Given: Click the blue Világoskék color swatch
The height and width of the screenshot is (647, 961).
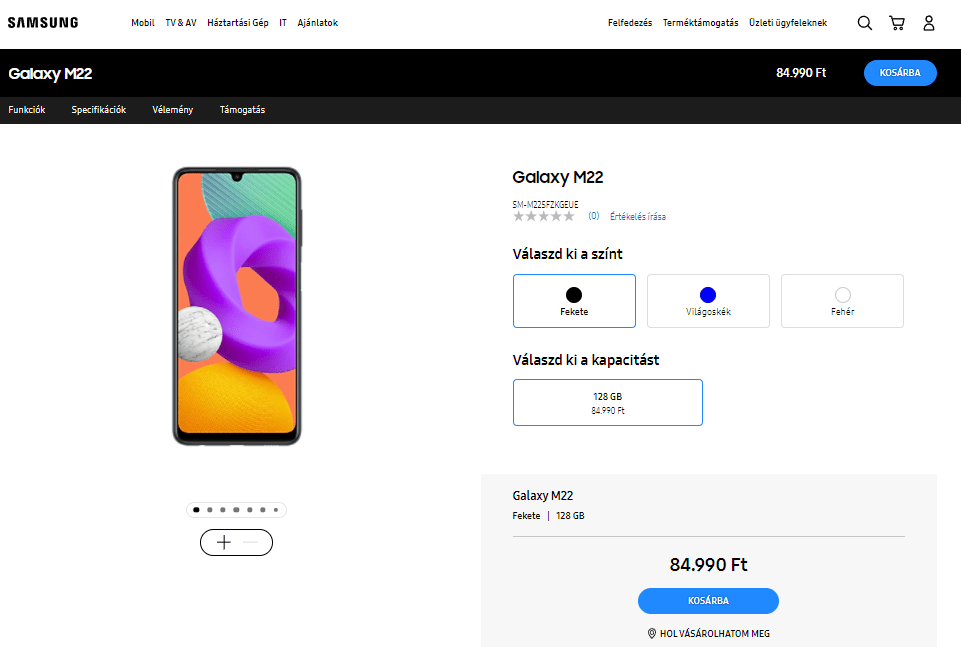Looking at the screenshot, I should [x=708, y=294].
